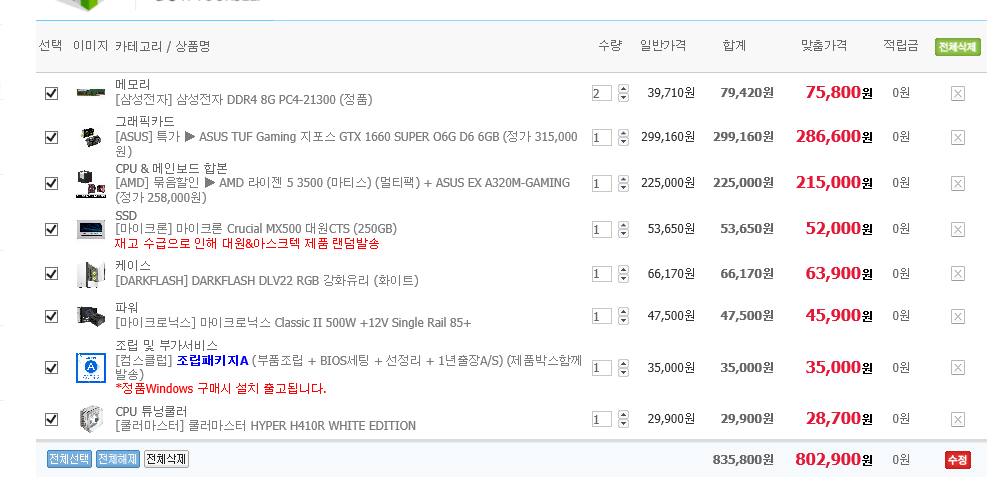Click the 조립패키지A assembly service icon

(x=91, y=368)
